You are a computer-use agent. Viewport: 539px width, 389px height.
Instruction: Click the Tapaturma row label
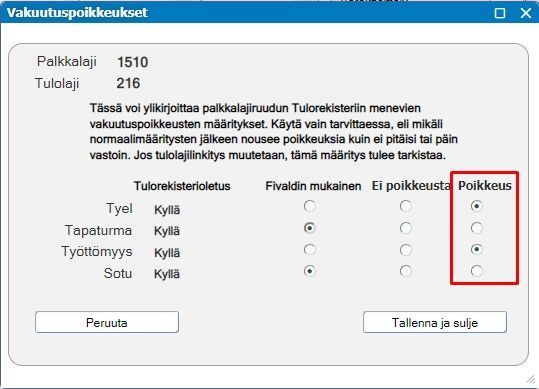click(x=98, y=230)
